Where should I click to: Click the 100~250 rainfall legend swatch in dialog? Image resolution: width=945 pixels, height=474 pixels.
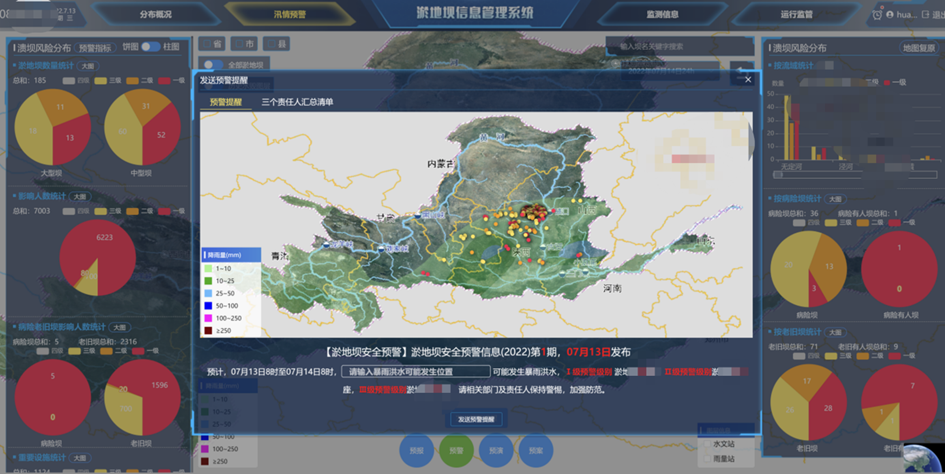point(209,318)
